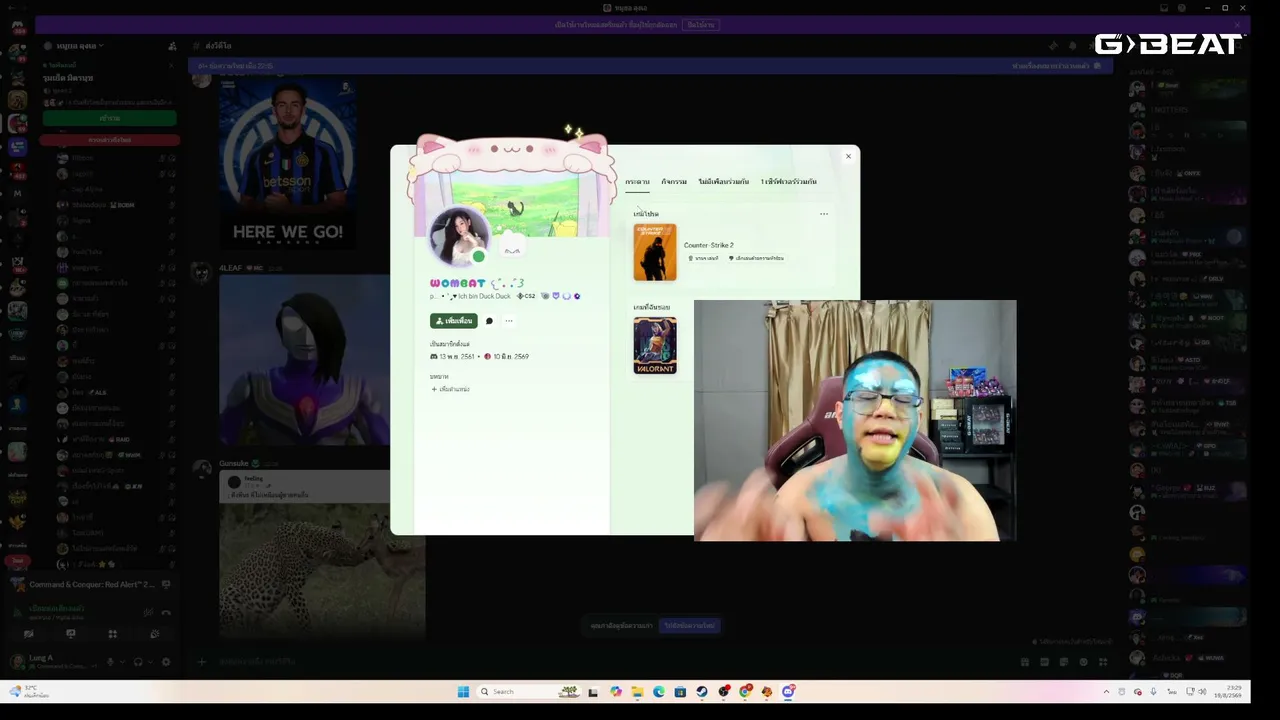Click the taskbar Search box
Viewport: 1280px width, 720px height.
[528, 692]
